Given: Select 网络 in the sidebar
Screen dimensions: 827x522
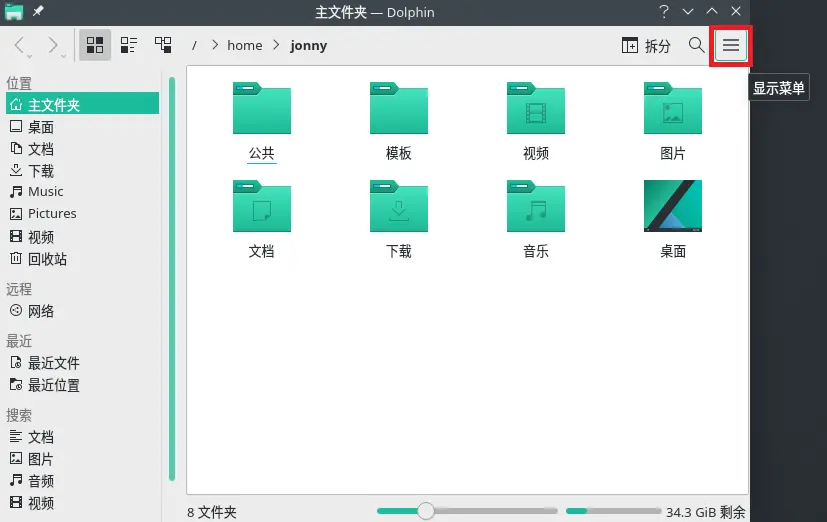Looking at the screenshot, I should coord(40,311).
